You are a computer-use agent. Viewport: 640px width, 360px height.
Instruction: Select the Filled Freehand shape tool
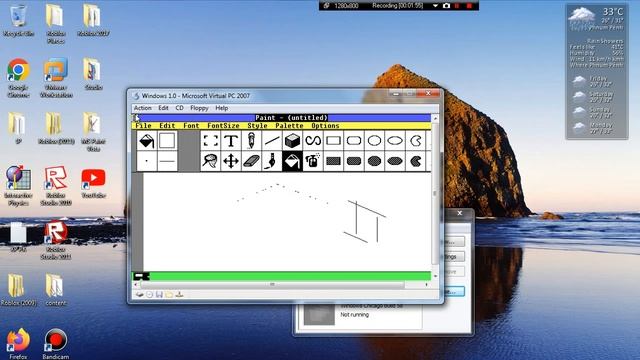tap(416, 161)
